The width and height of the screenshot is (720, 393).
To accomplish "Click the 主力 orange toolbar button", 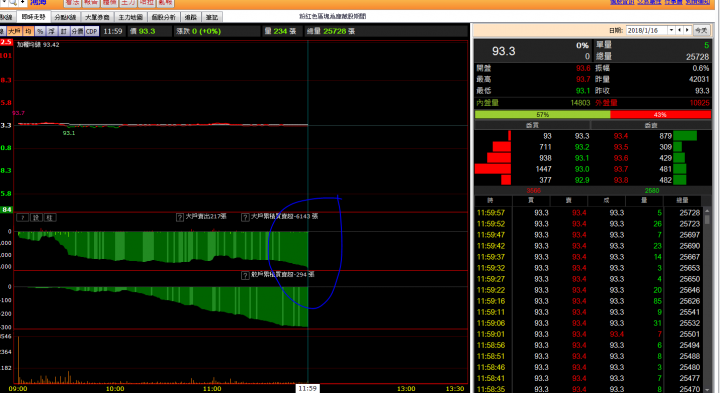I will click(128, 3).
